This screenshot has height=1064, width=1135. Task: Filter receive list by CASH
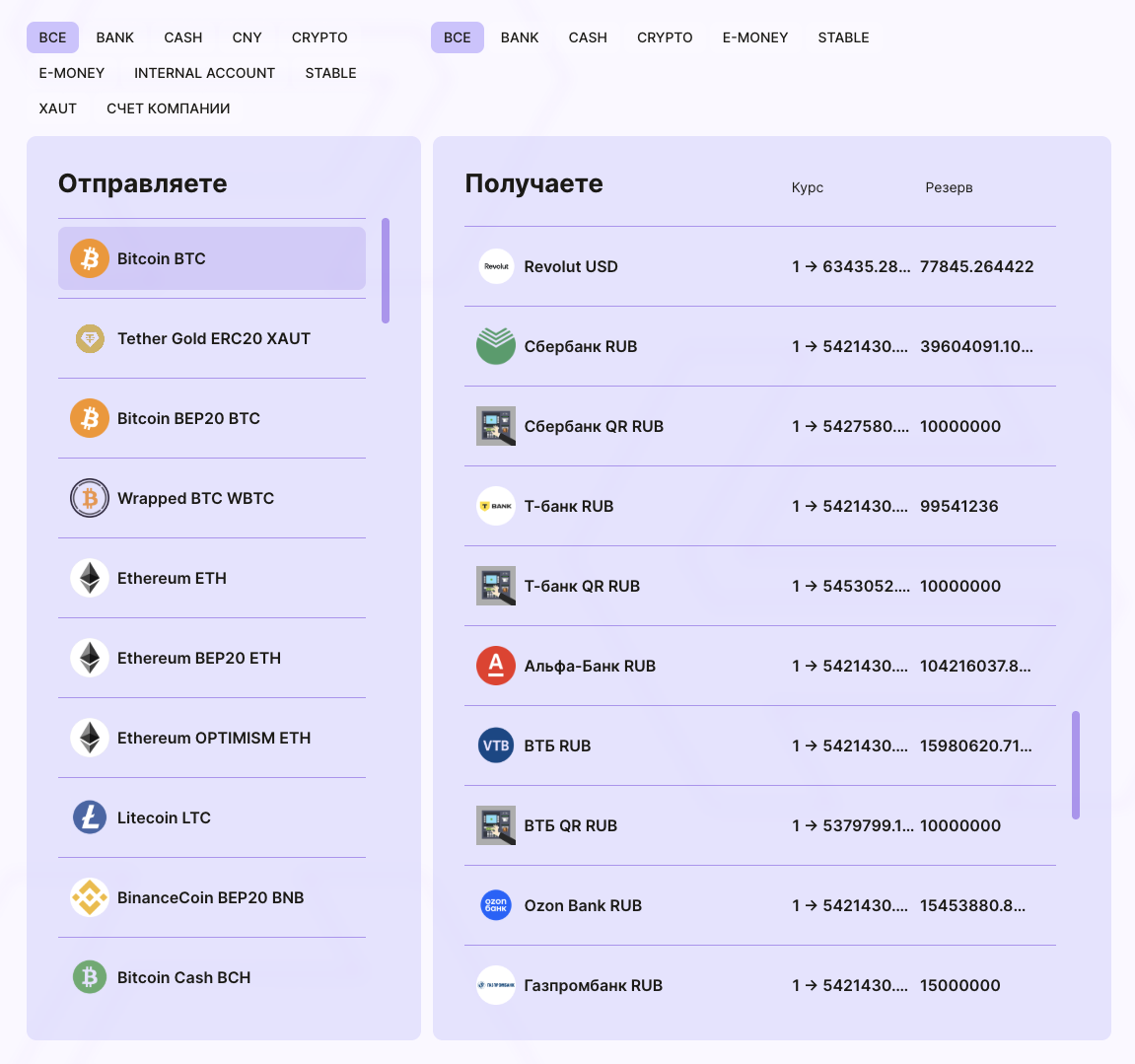point(588,37)
